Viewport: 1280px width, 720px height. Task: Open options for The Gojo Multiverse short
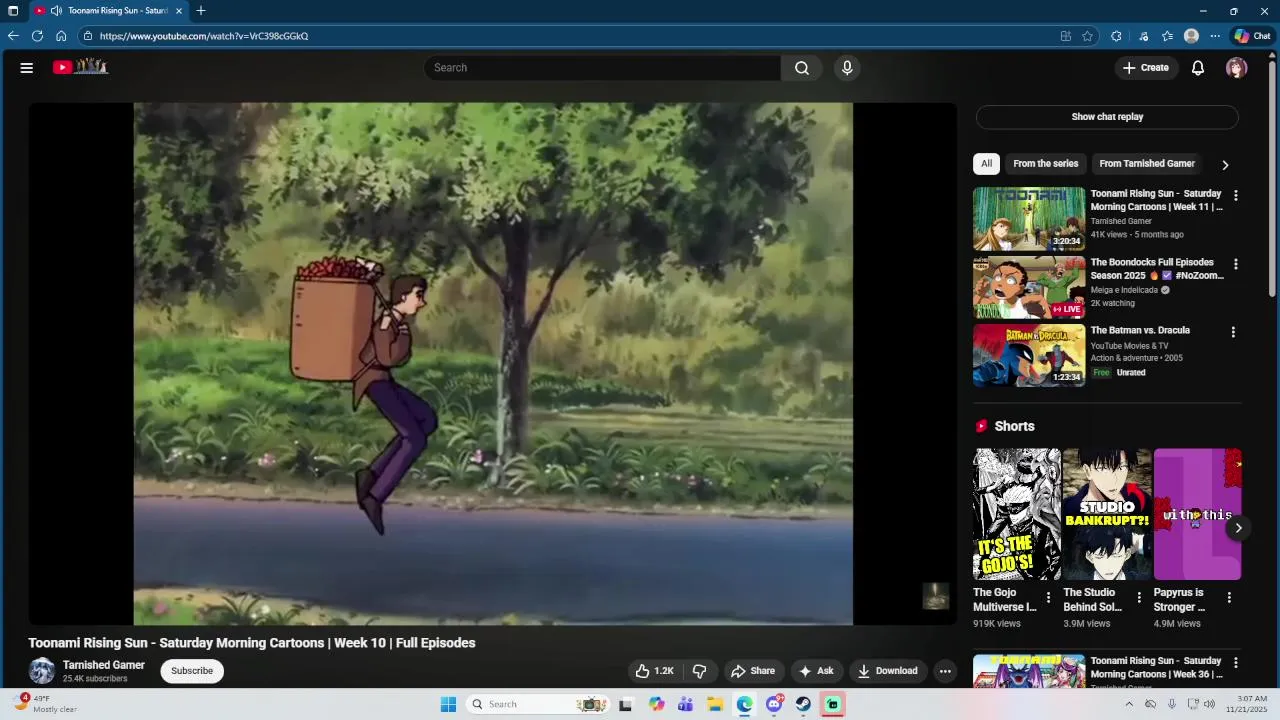[x=1048, y=598]
